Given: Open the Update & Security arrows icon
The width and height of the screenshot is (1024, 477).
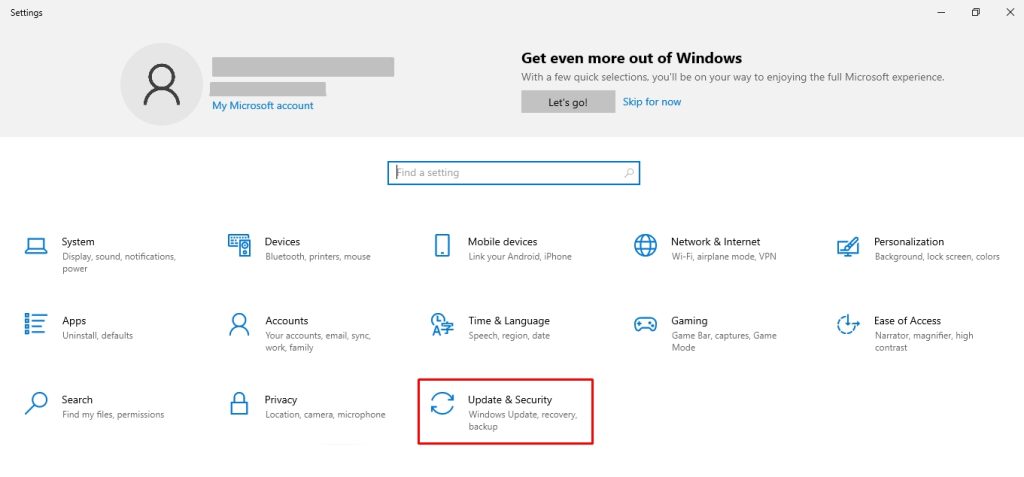Looking at the screenshot, I should (x=442, y=403).
